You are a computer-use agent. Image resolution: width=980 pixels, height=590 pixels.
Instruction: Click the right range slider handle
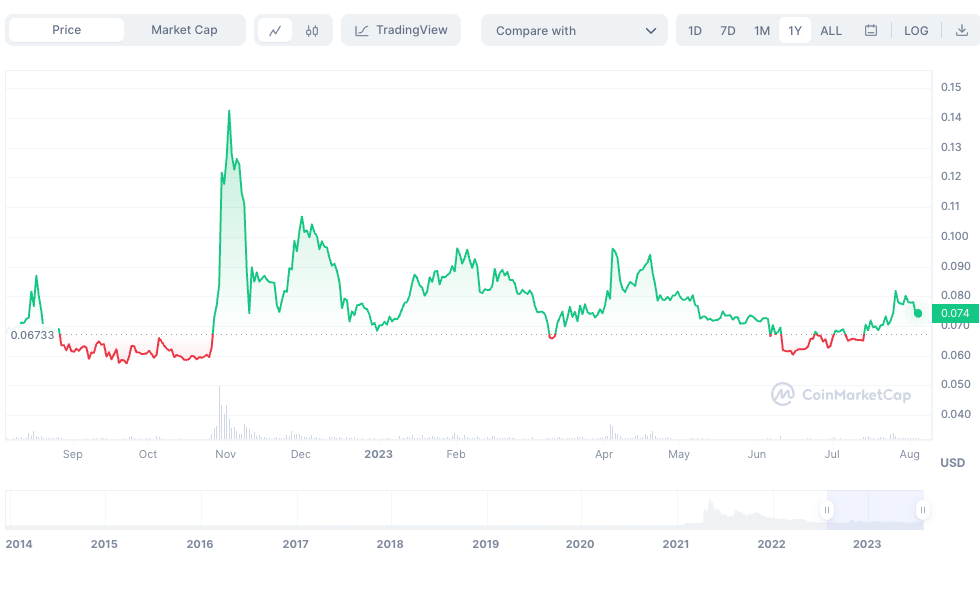coord(922,510)
